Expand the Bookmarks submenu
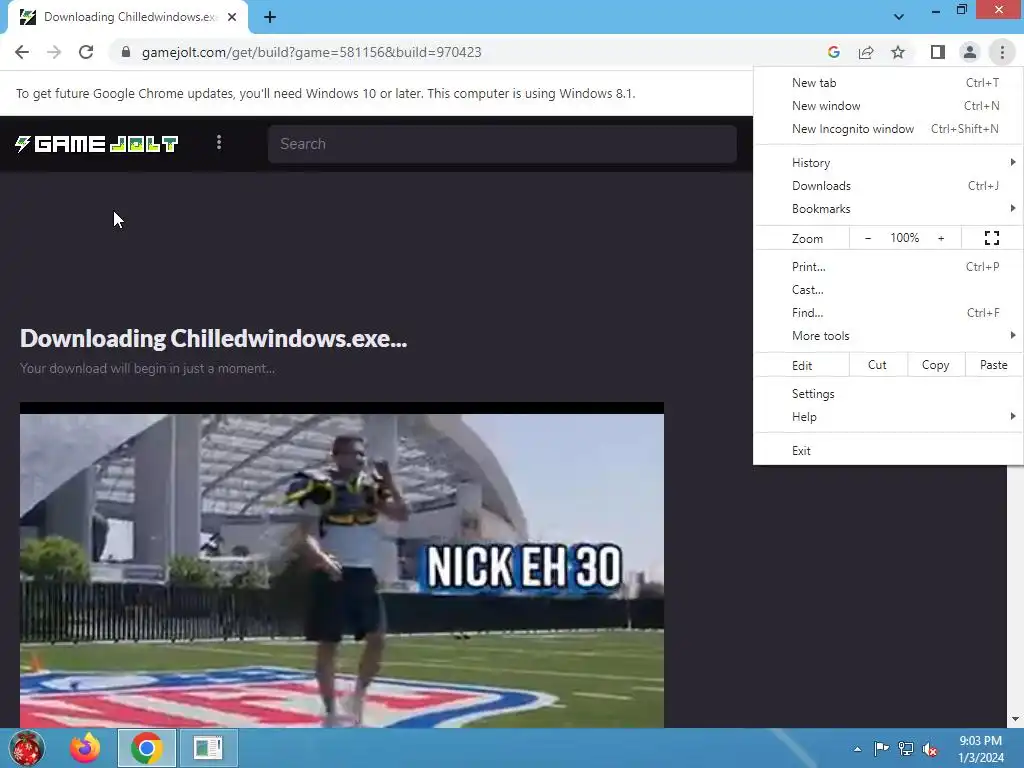This screenshot has width=1024, height=768. pyautogui.click(x=888, y=209)
